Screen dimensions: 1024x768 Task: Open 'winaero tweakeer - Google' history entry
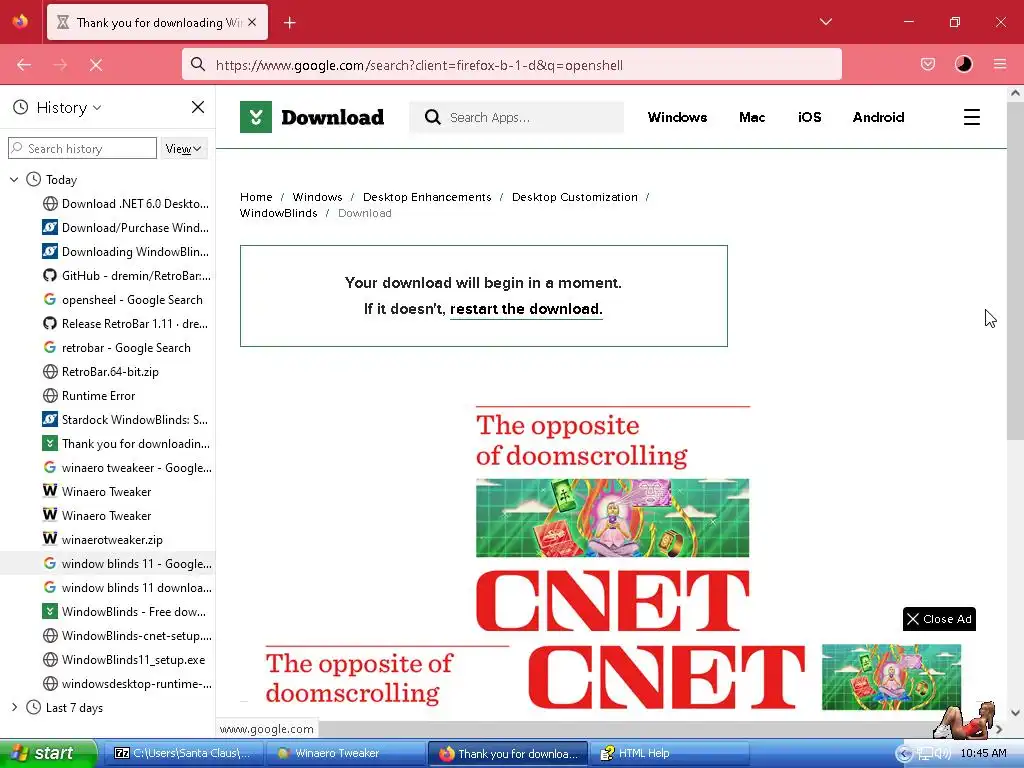point(127,468)
